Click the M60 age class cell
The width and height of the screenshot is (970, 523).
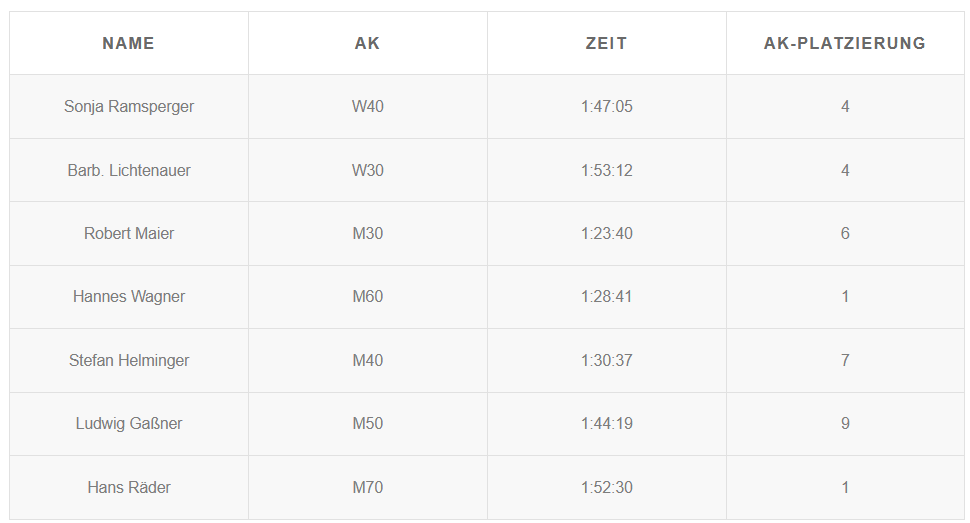click(x=368, y=296)
